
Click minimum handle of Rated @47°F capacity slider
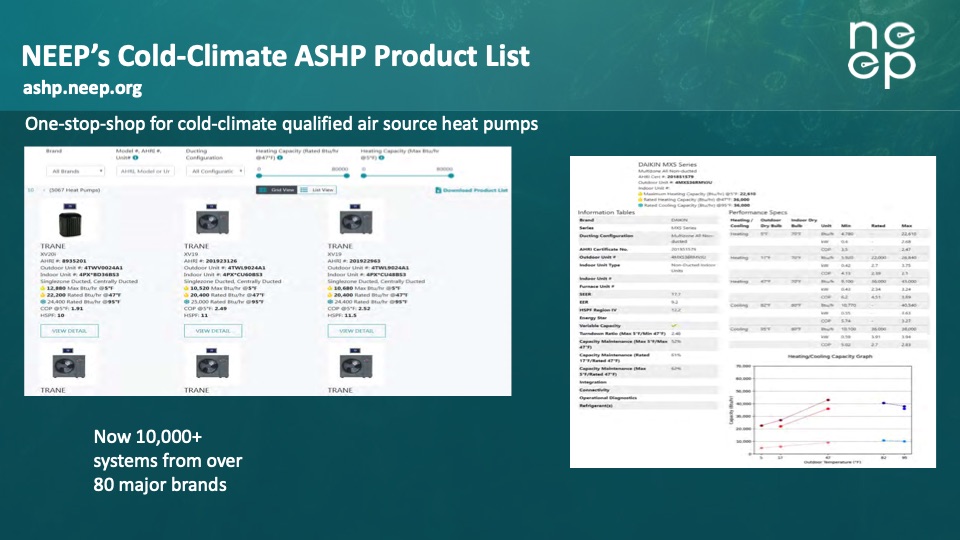click(259, 176)
